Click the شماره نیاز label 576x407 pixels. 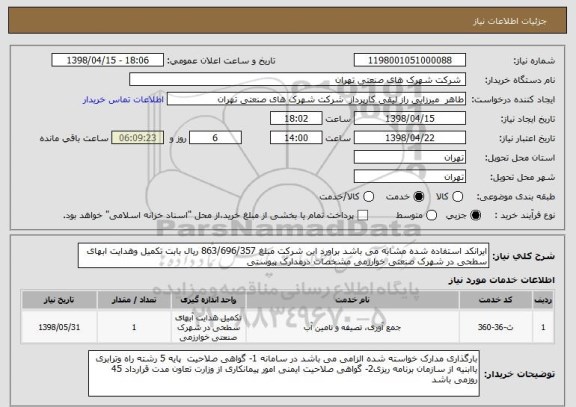[x=534, y=61]
